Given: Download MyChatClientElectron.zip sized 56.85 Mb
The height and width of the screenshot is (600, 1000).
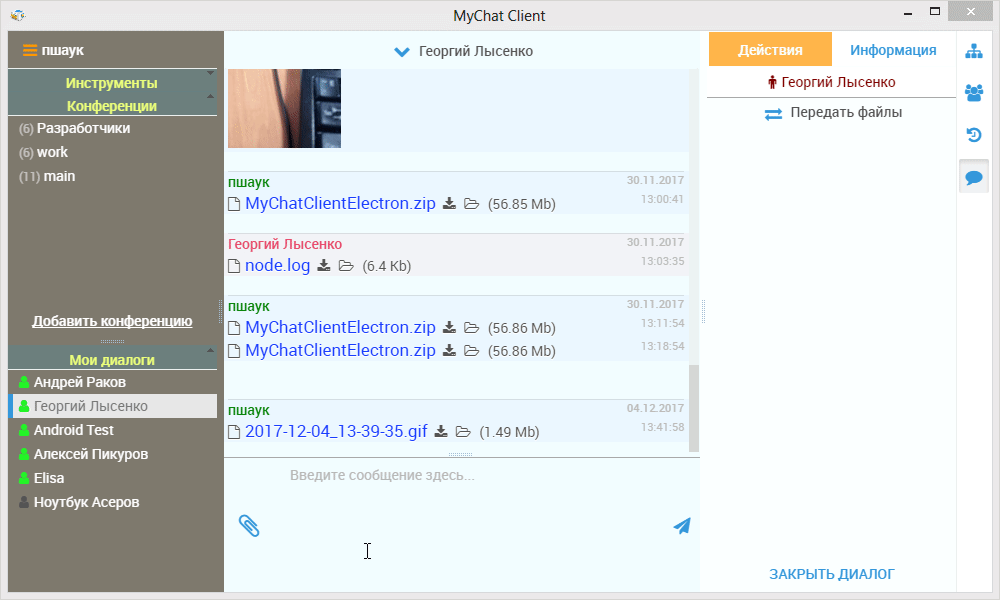Looking at the screenshot, I should point(450,203).
